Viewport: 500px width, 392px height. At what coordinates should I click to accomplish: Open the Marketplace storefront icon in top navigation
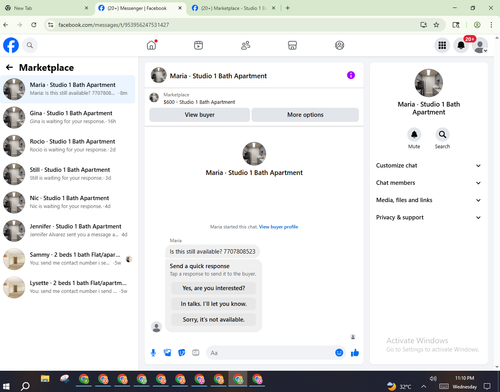tap(292, 45)
